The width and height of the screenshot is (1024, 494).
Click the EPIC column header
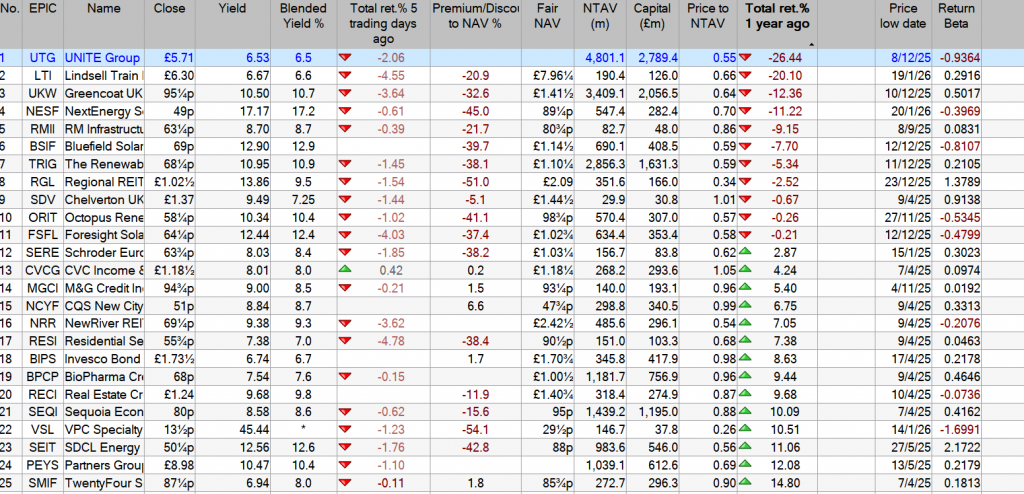[x=41, y=9]
